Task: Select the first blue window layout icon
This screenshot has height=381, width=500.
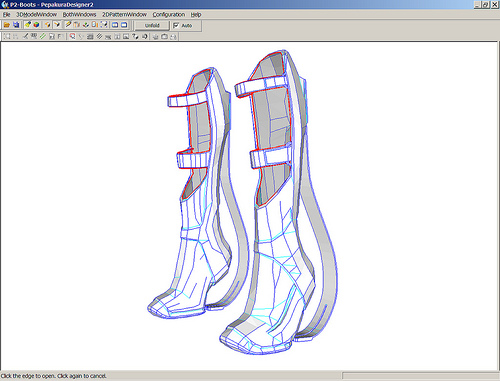Action: (115, 25)
